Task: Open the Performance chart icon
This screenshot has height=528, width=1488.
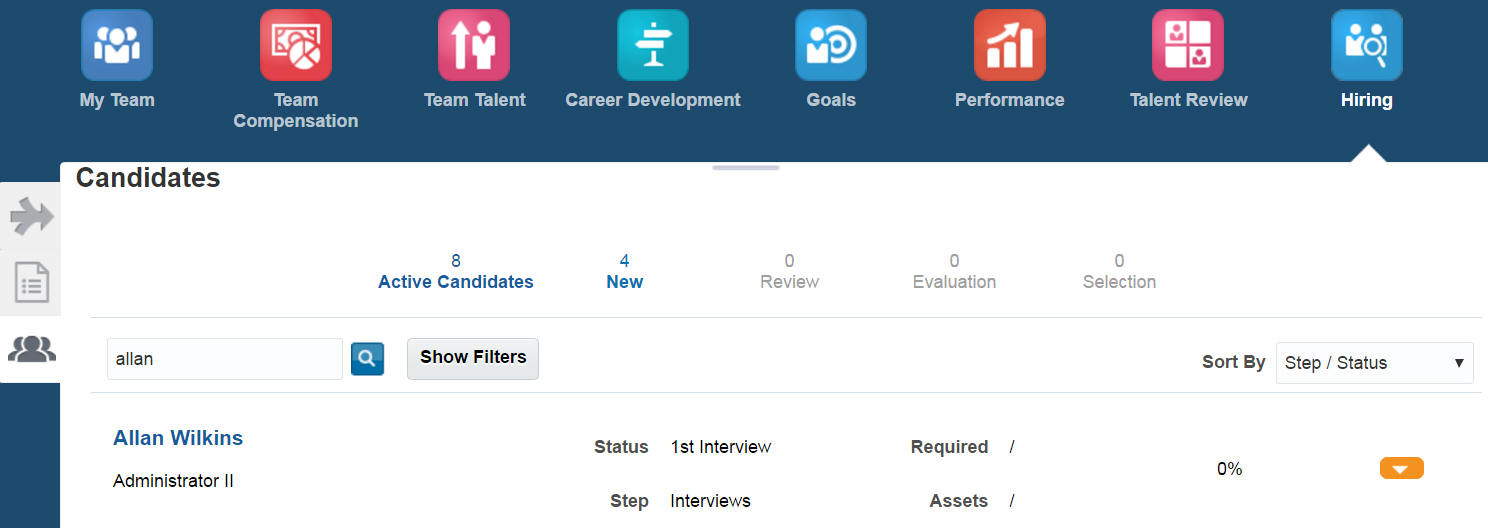Action: tap(1010, 45)
